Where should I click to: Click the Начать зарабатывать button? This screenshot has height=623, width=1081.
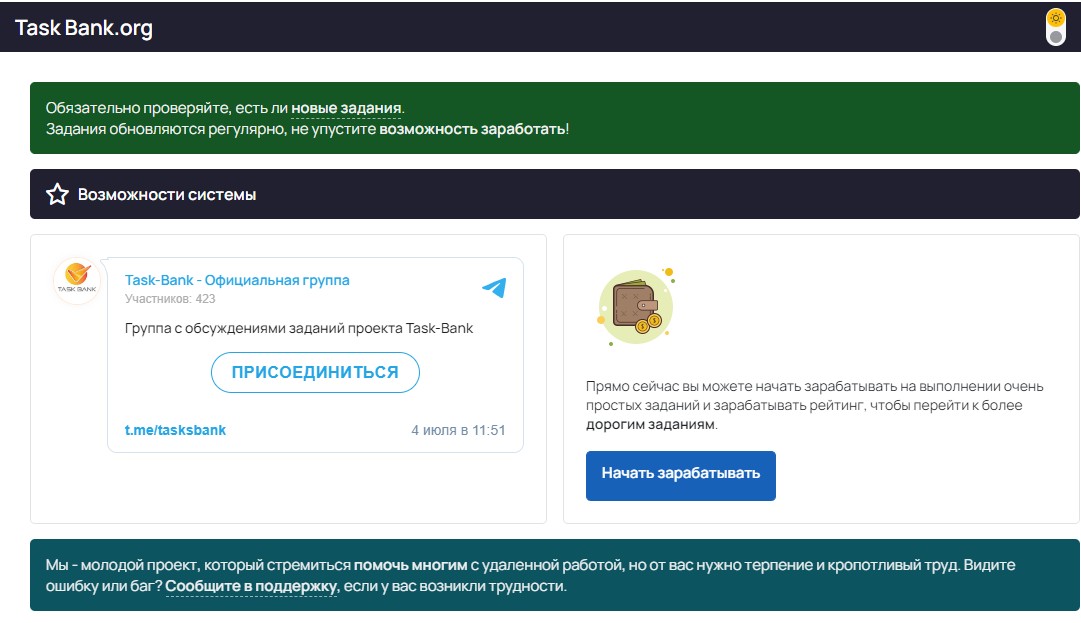point(680,476)
